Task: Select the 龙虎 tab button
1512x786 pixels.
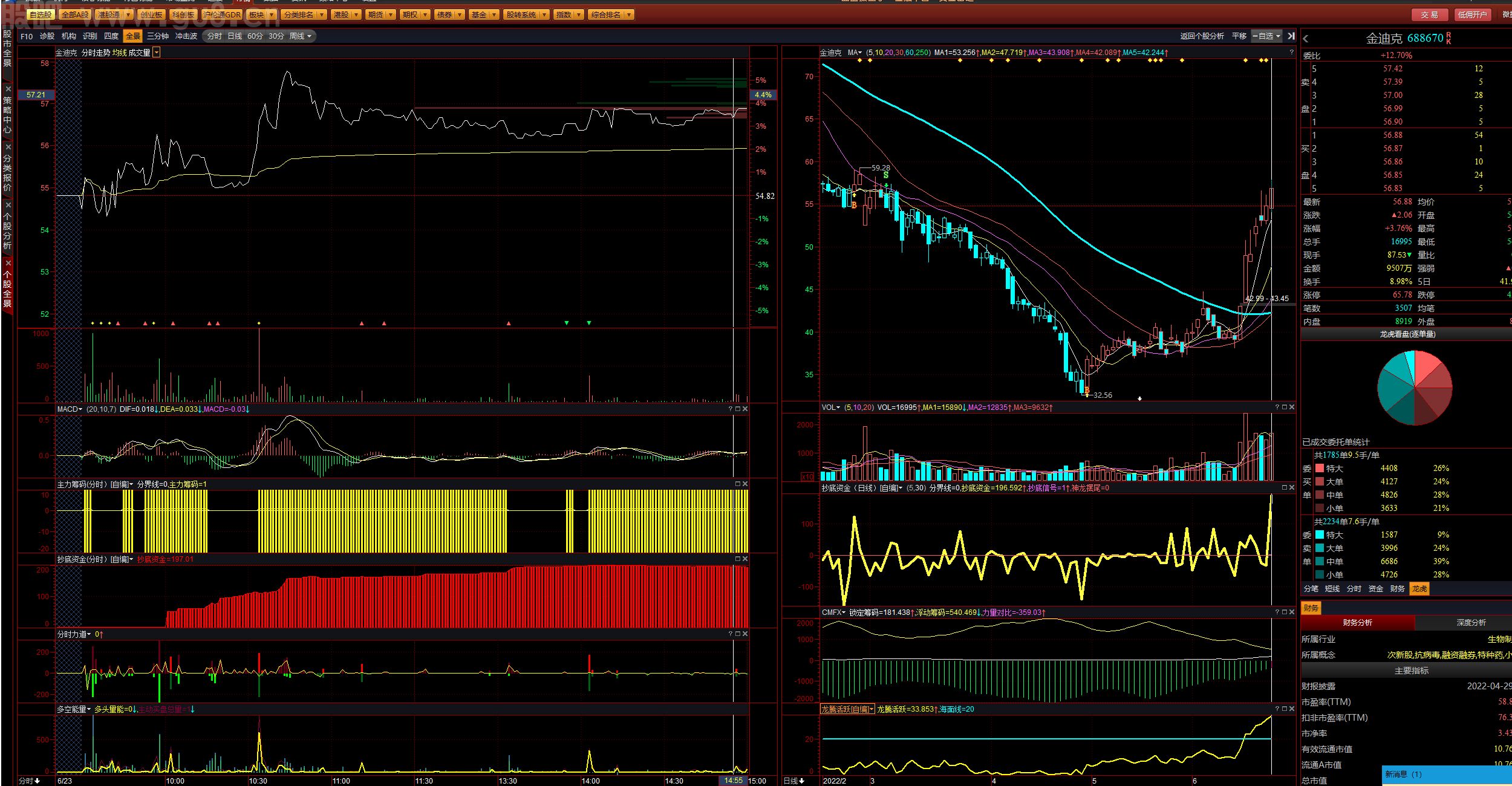Action: (1419, 589)
